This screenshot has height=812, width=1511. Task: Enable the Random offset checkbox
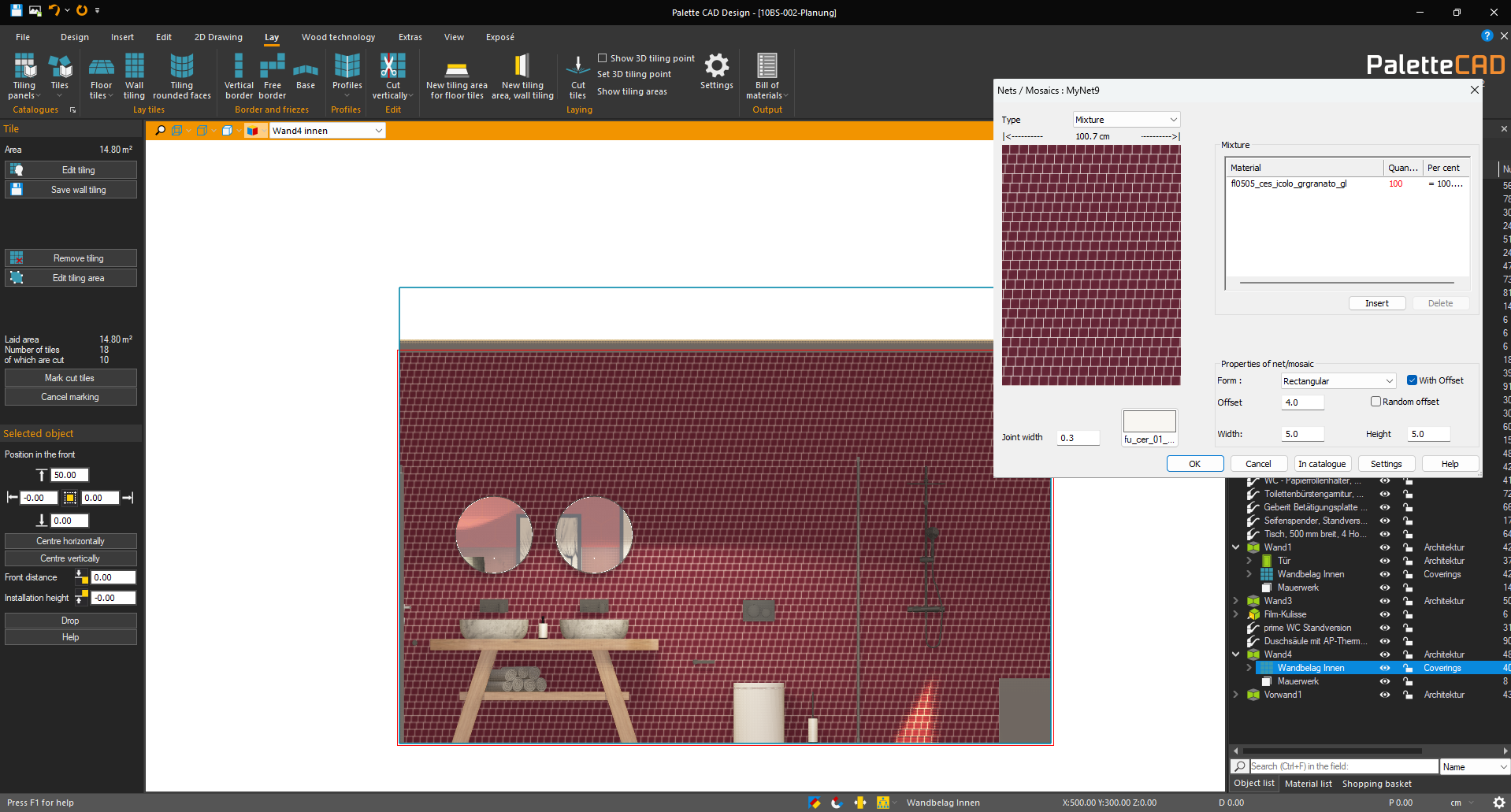point(1375,402)
